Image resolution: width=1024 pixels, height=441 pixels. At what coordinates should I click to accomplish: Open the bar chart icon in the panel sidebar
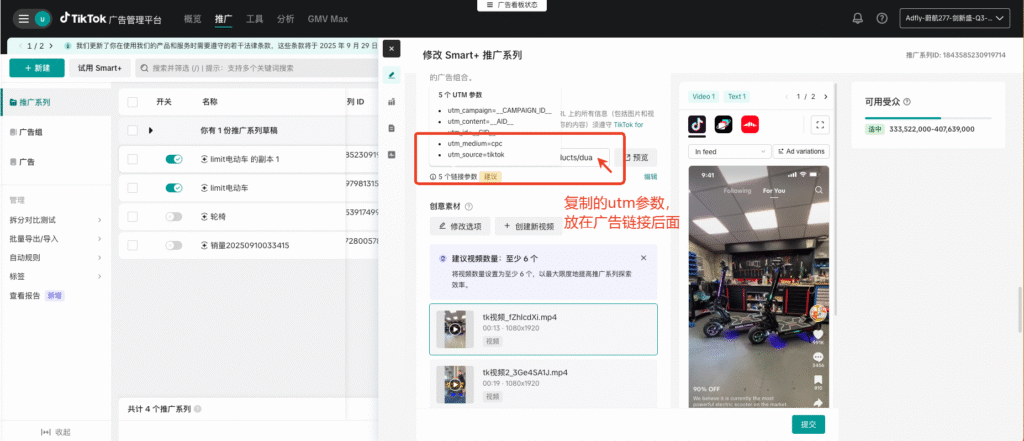point(391,102)
